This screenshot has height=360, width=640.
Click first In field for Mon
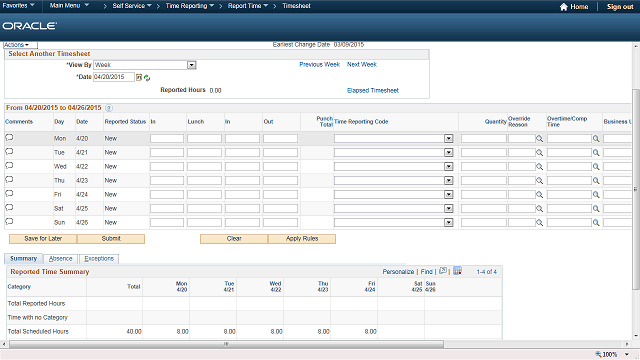point(167,139)
